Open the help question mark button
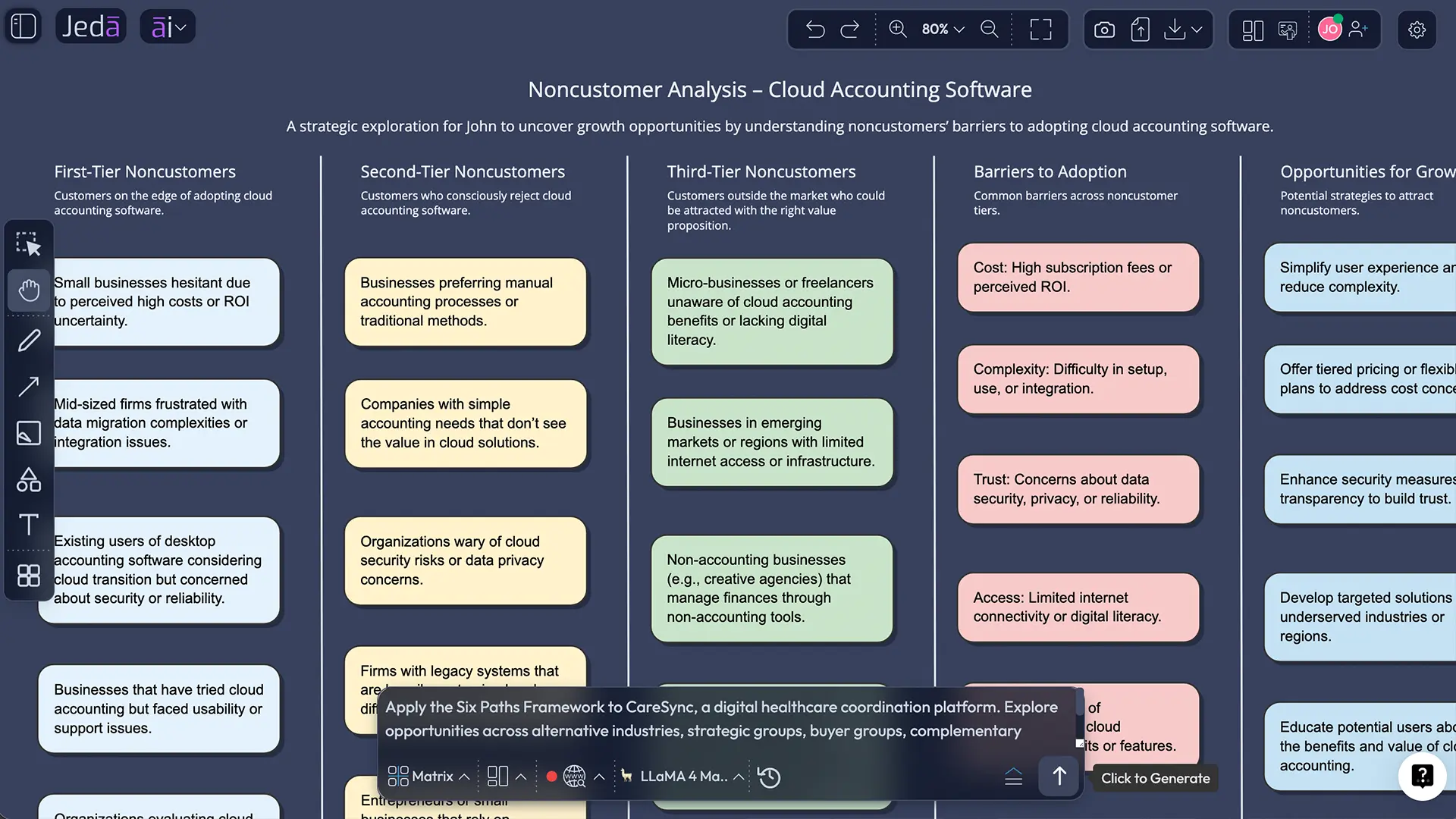Image resolution: width=1456 pixels, height=819 pixels. point(1422,776)
